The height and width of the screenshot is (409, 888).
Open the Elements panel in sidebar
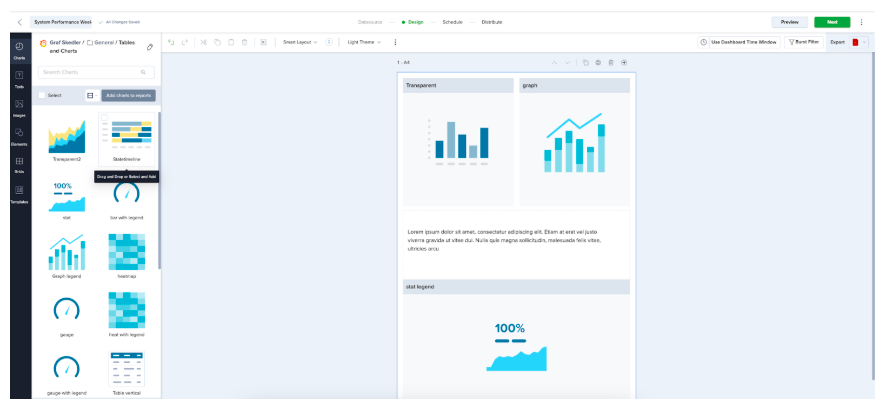(x=20, y=137)
